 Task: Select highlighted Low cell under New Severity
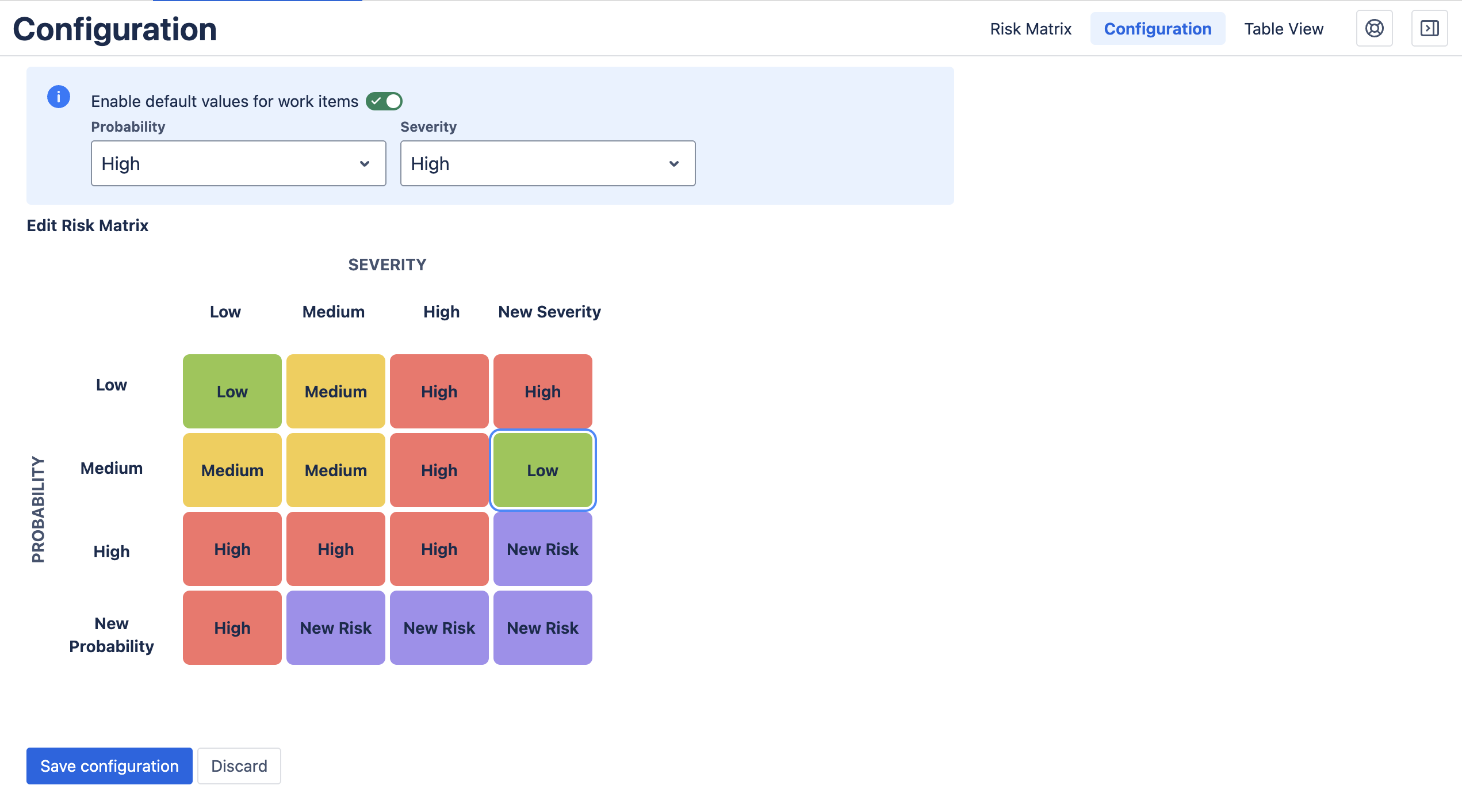click(x=542, y=470)
